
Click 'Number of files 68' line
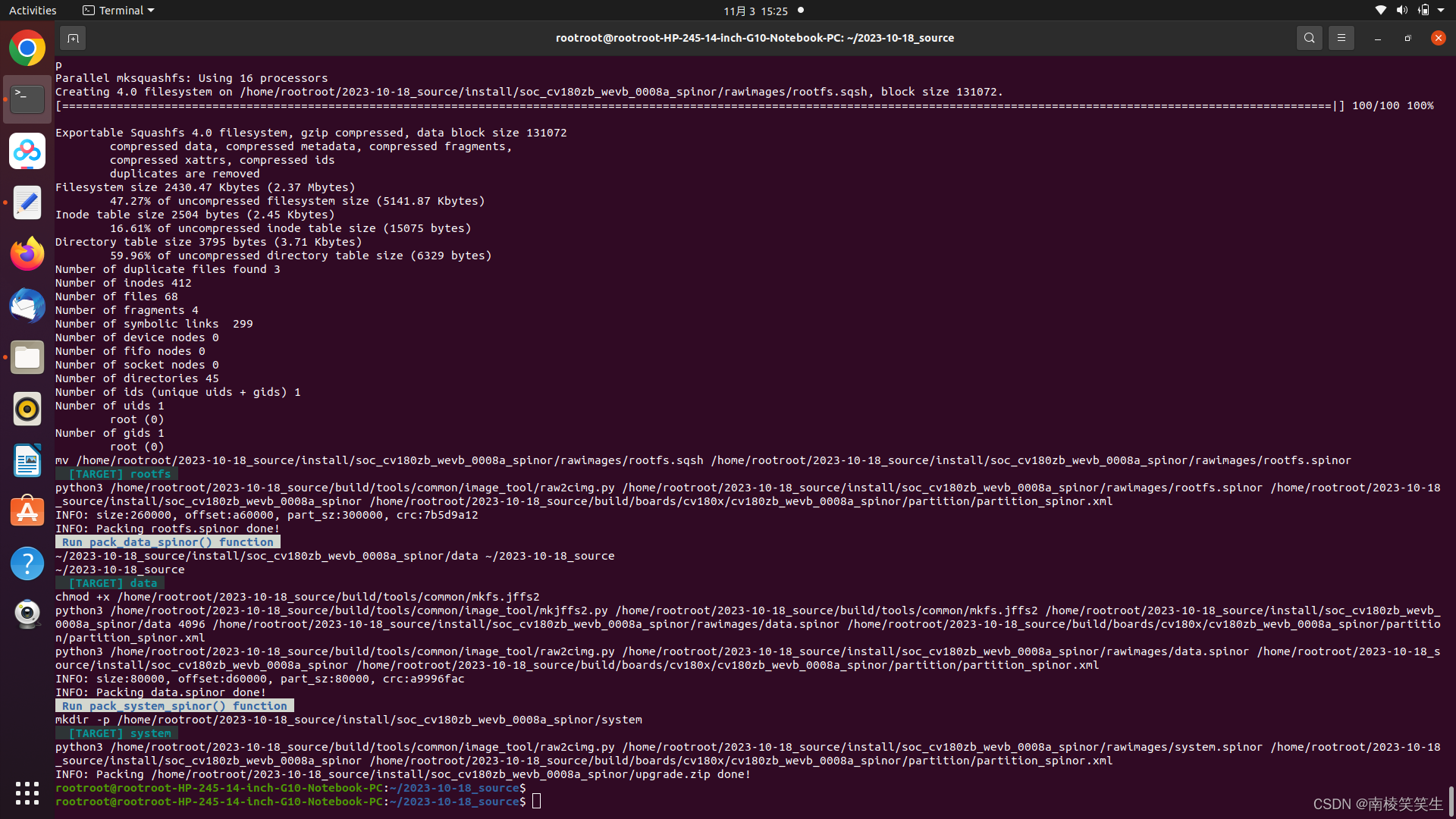click(x=117, y=297)
